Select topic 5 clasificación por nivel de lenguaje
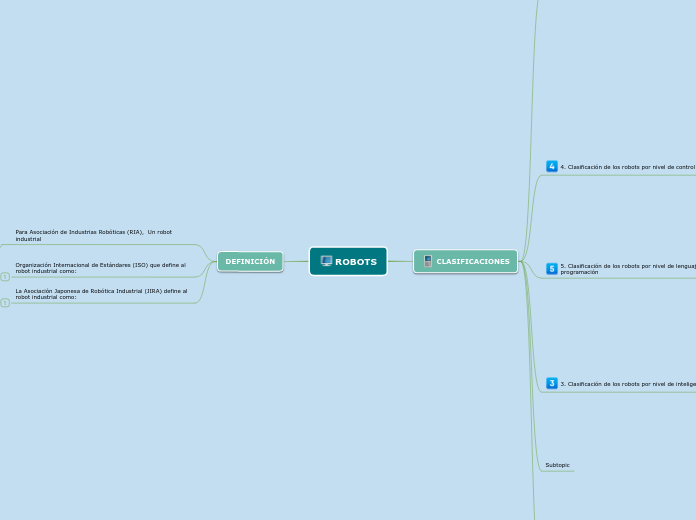The image size is (696, 520). coord(627,268)
